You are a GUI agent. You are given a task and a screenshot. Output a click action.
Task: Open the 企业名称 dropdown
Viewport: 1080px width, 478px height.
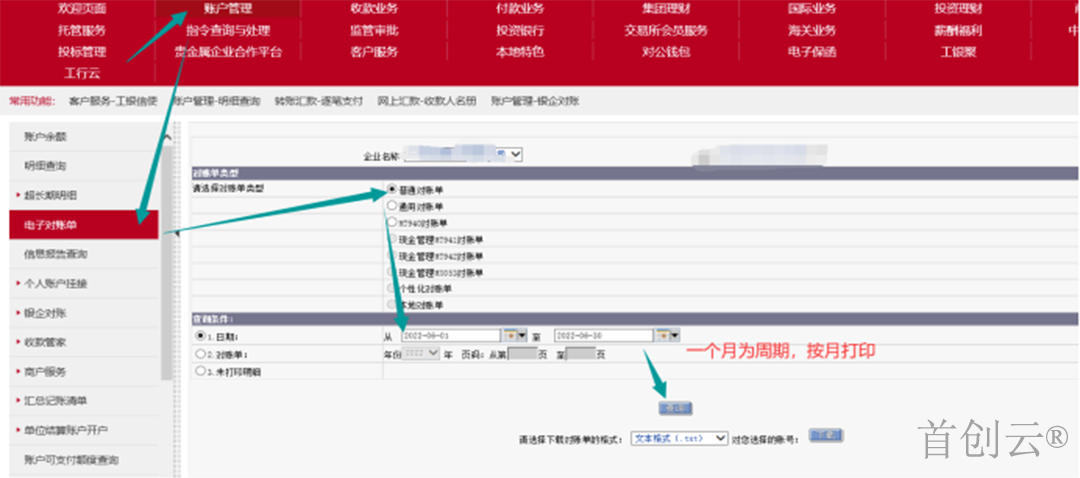(464, 155)
